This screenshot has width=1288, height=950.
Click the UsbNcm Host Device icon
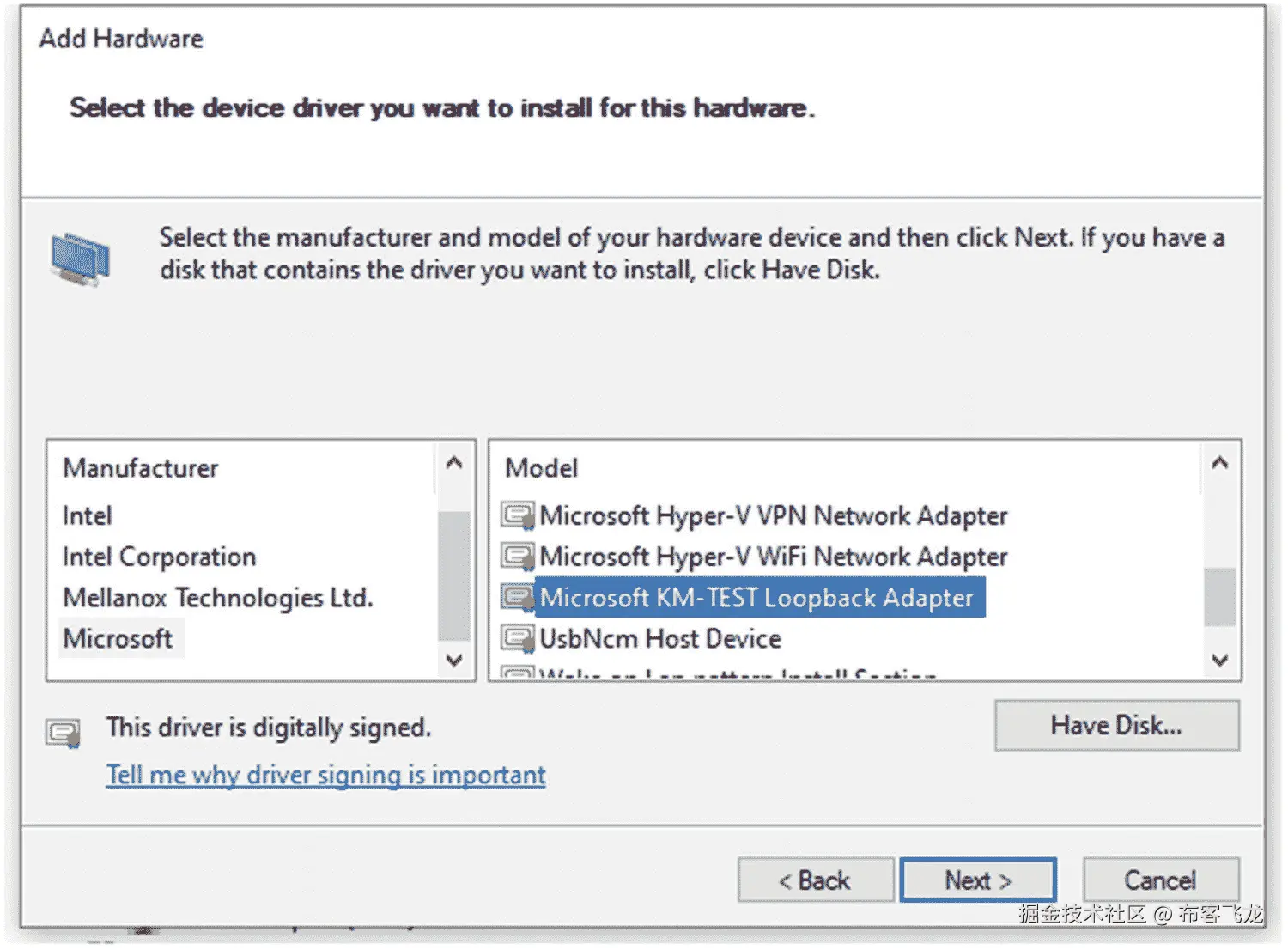(x=518, y=638)
